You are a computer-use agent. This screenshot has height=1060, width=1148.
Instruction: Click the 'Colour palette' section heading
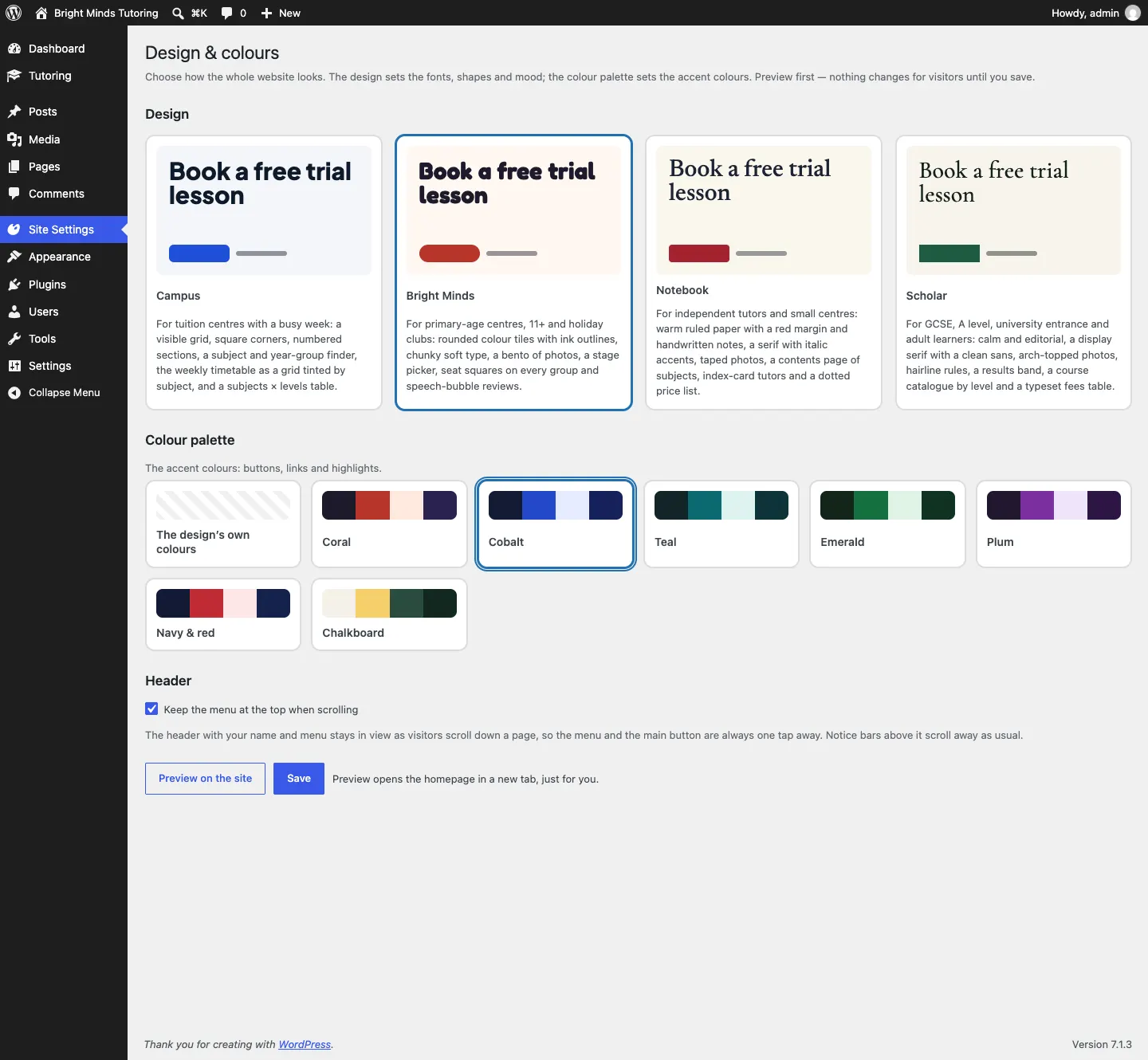click(190, 440)
